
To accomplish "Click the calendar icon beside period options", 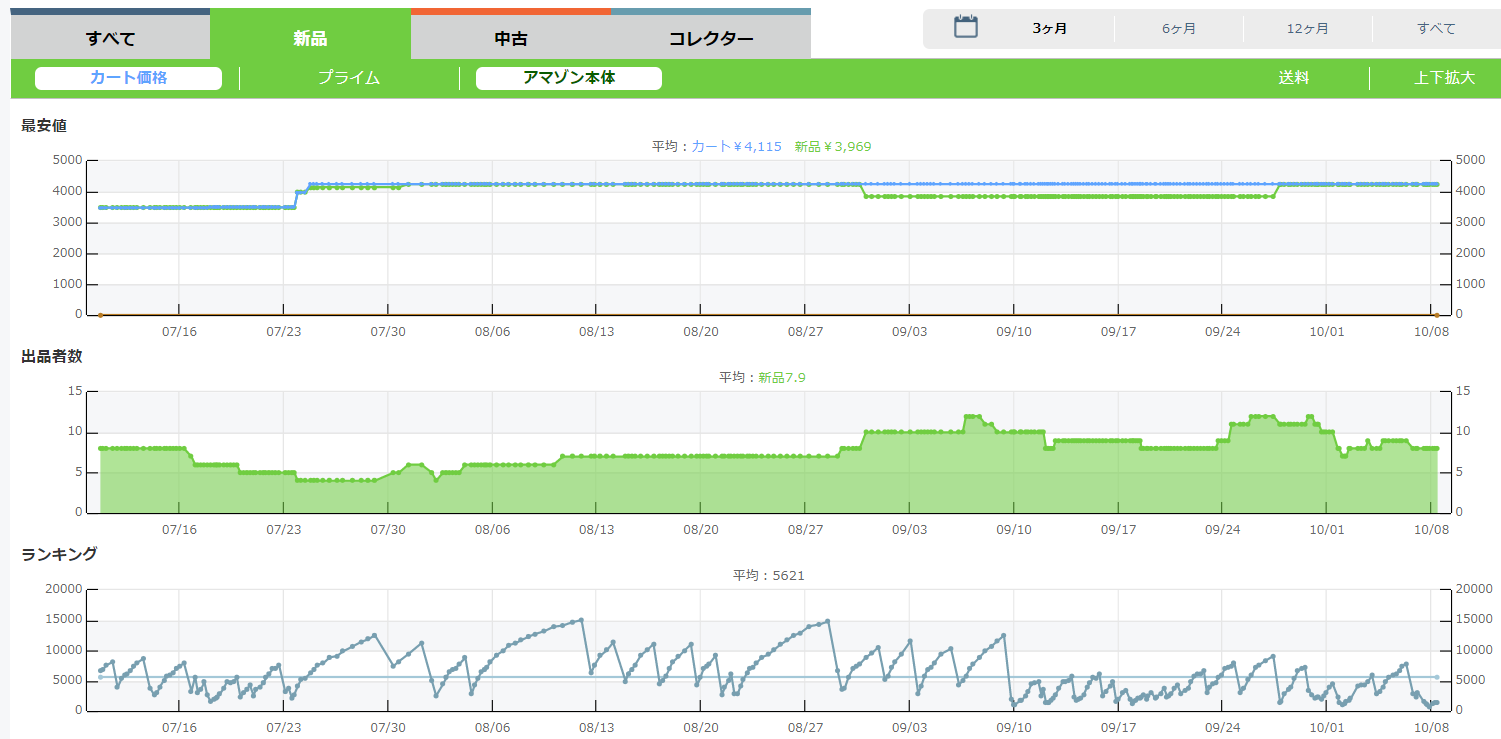I will [x=965, y=27].
